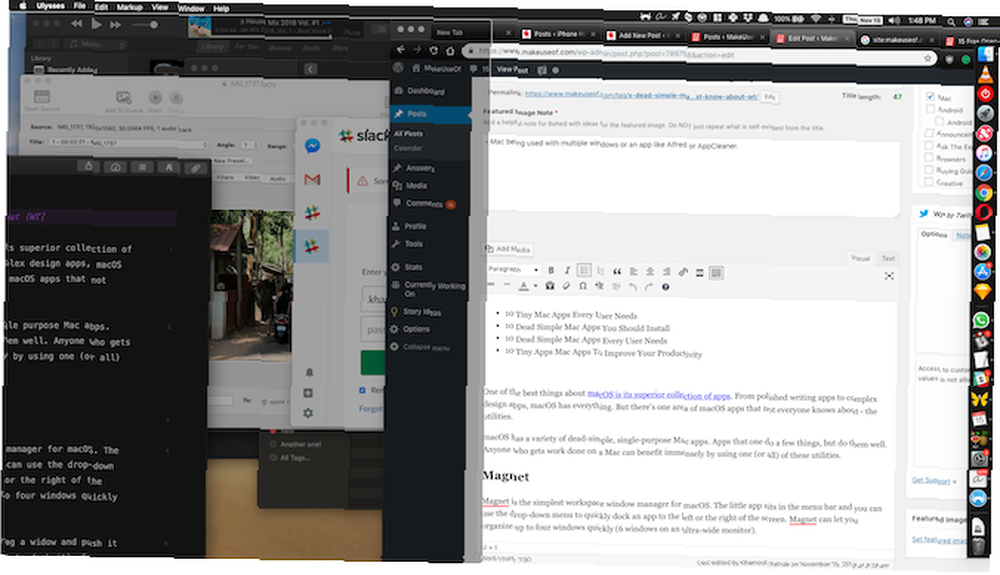Click Open Source in HandBrake
This screenshot has width=1000, height=575.
(42, 101)
